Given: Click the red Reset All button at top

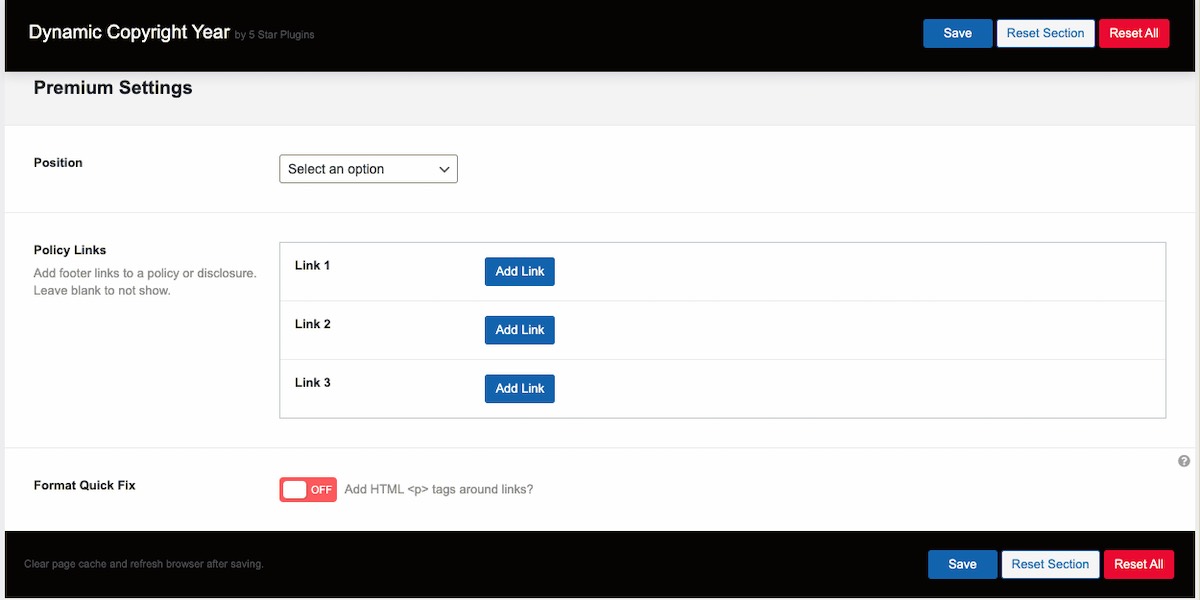Looking at the screenshot, I should point(1133,33).
